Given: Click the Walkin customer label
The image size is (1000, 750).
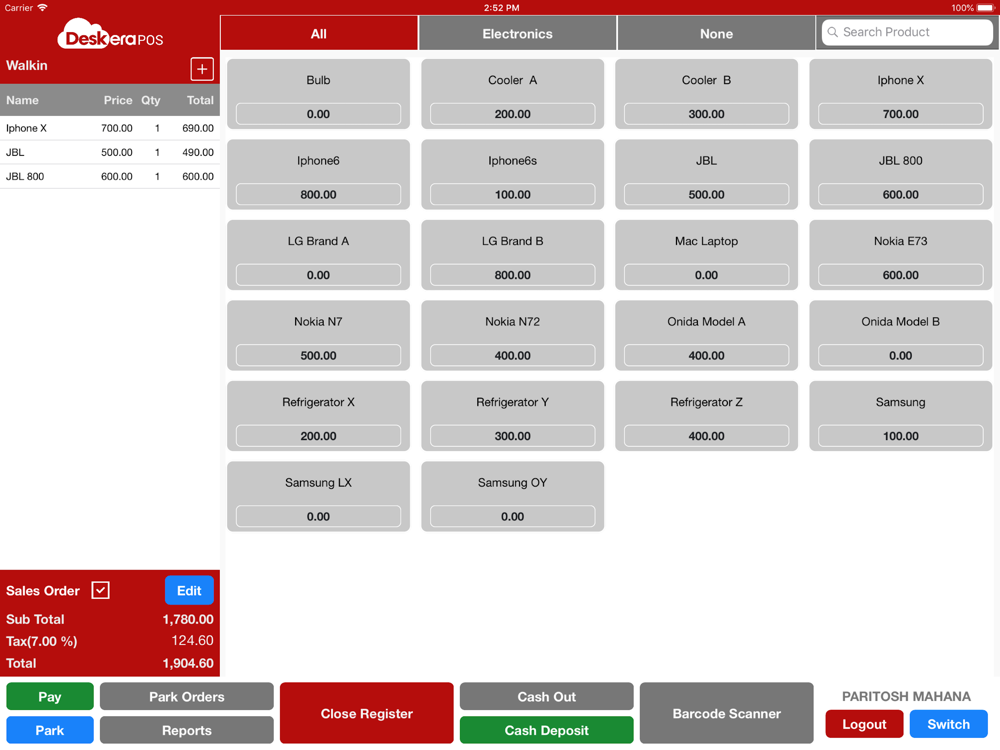Looking at the screenshot, I should [x=27, y=65].
